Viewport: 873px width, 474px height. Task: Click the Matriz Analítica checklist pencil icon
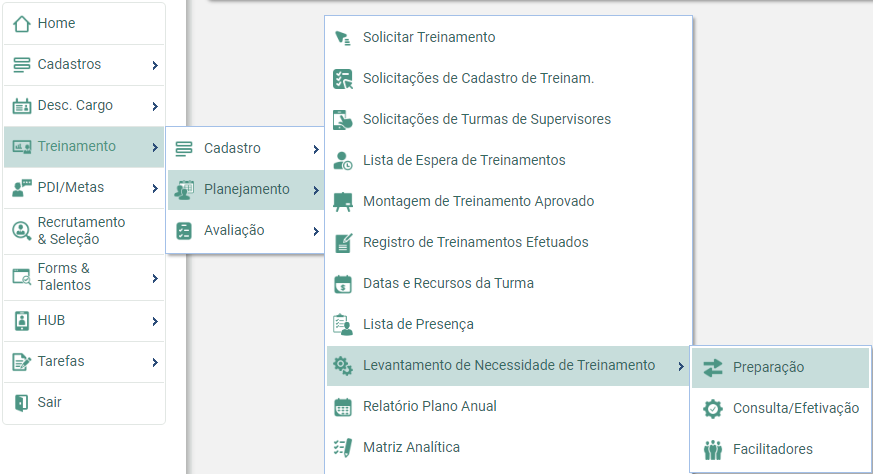[343, 447]
